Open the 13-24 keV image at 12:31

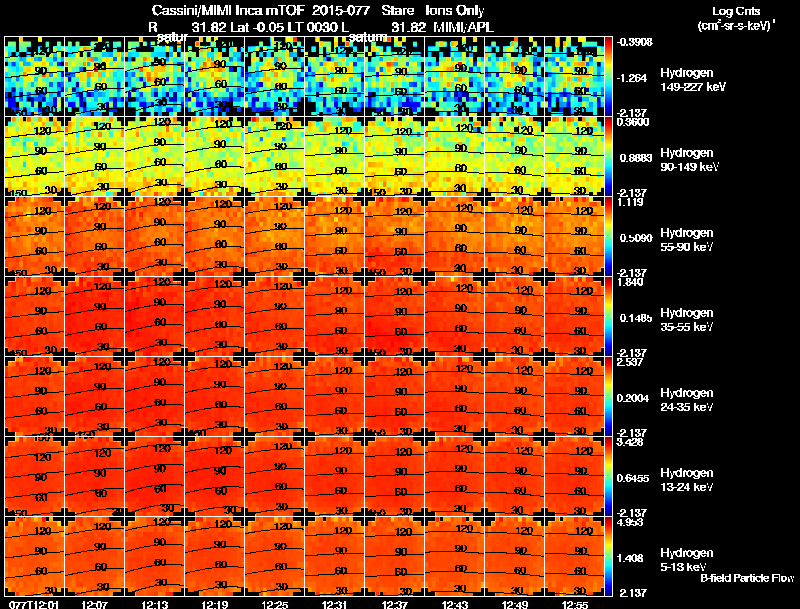coord(335,477)
